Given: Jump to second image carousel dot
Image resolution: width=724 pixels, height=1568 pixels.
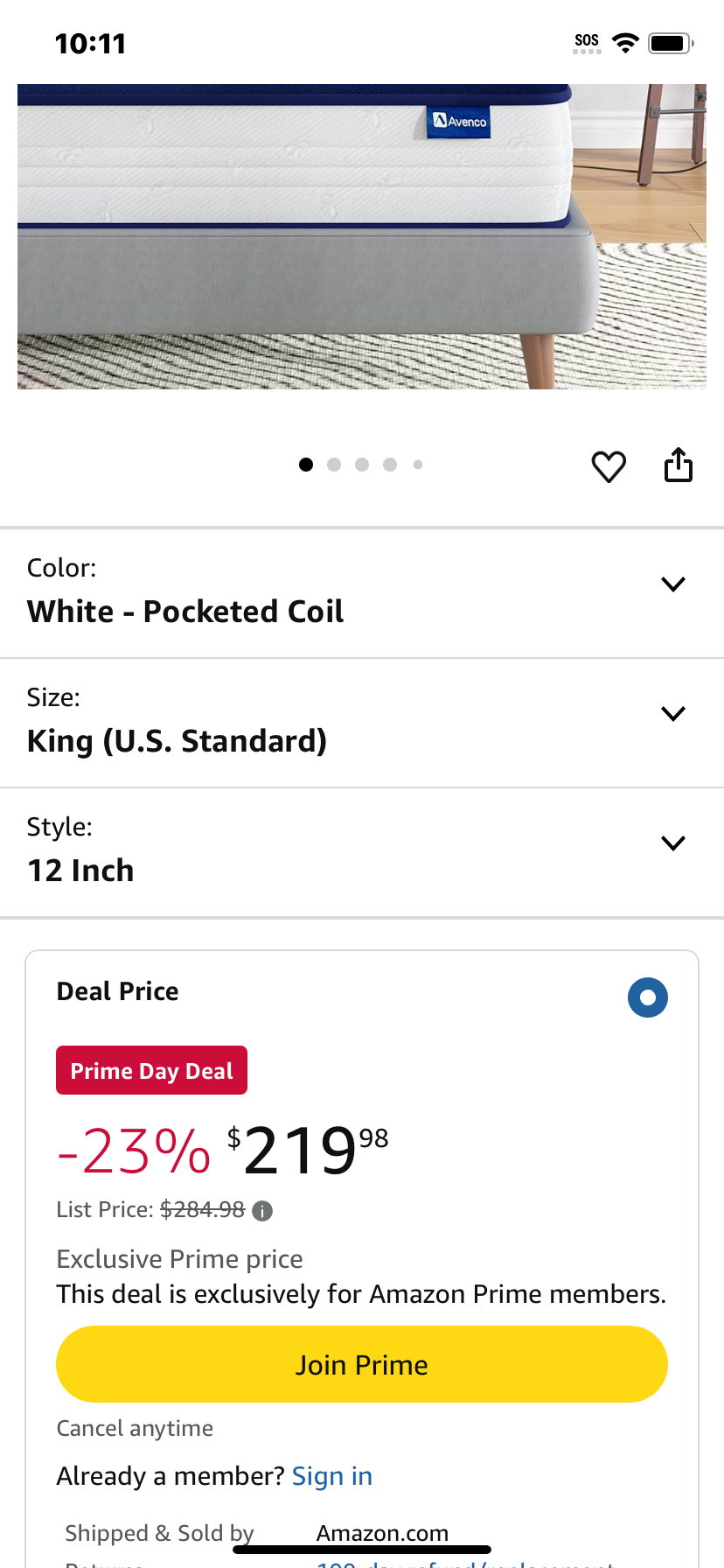Looking at the screenshot, I should [334, 465].
